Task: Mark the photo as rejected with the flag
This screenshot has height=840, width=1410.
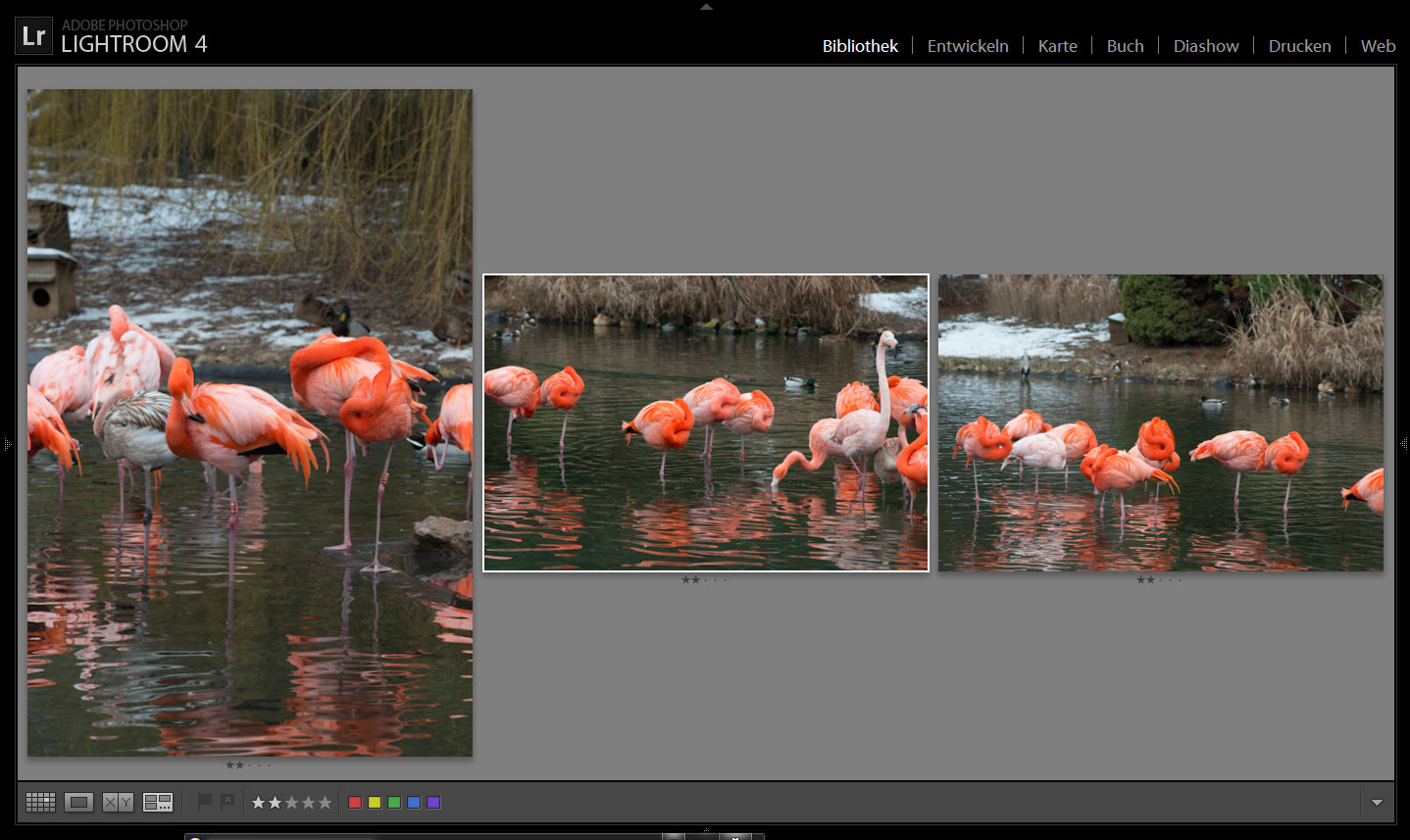Action: coord(227,802)
